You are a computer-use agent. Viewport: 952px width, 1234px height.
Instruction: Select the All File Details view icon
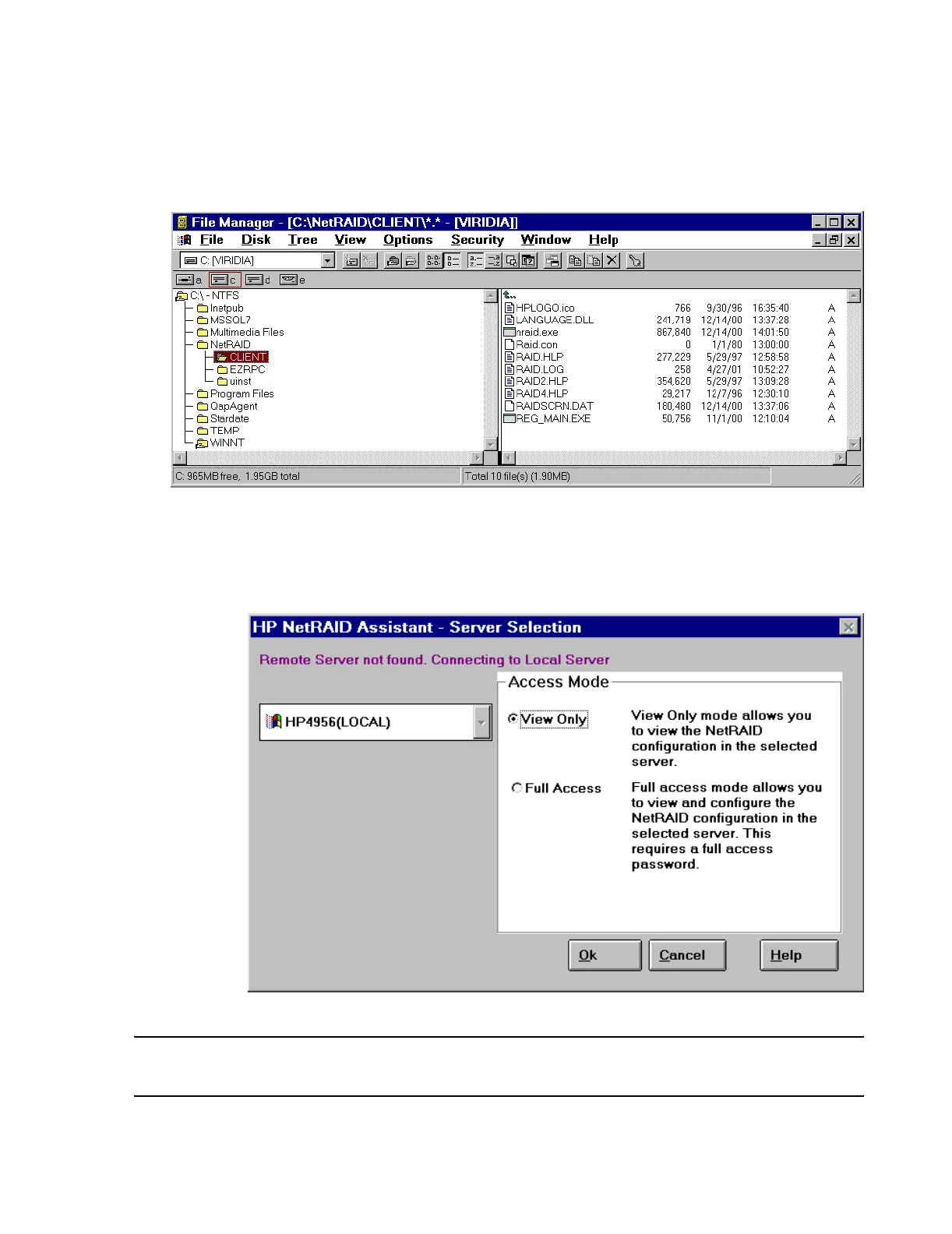coord(452,261)
